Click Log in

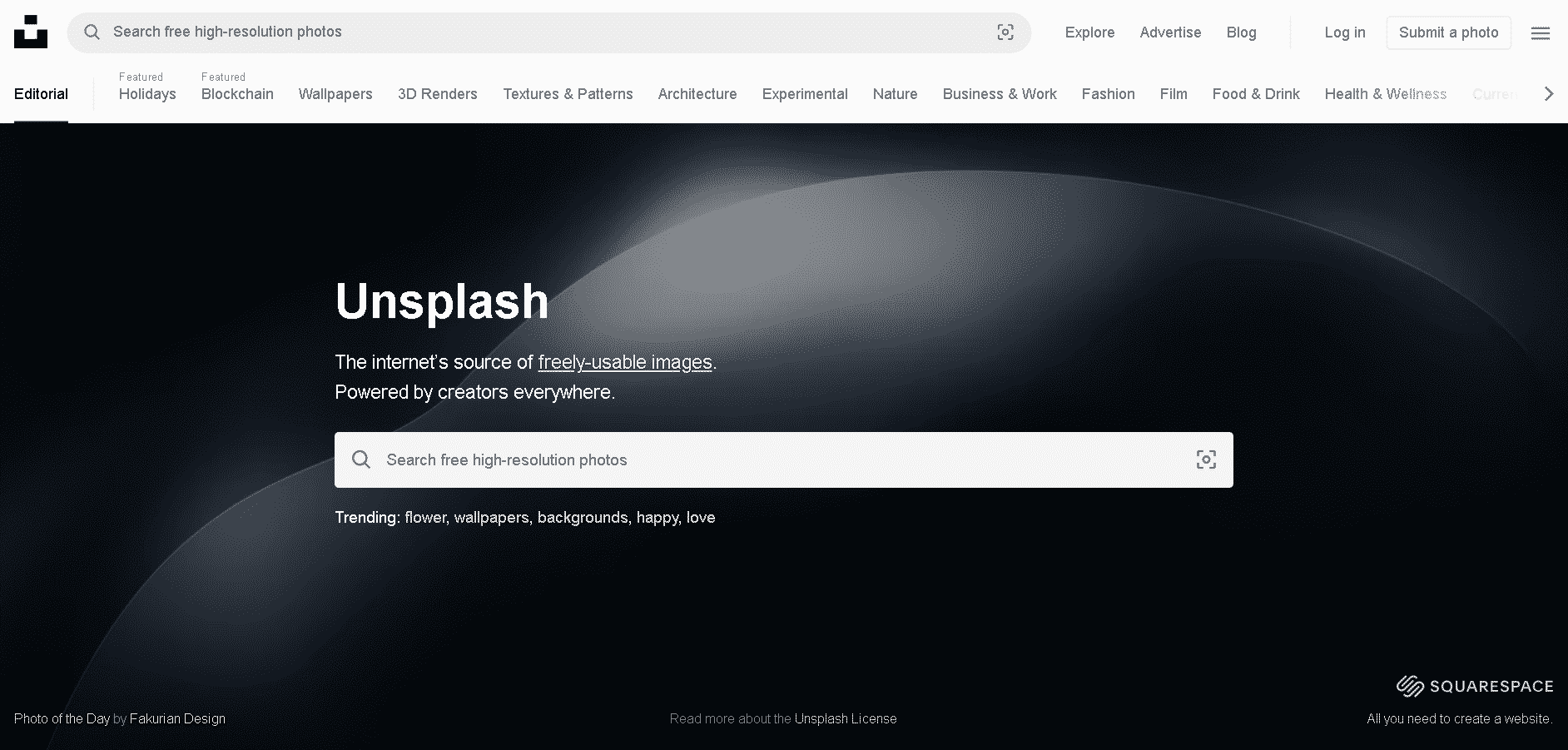(1345, 32)
